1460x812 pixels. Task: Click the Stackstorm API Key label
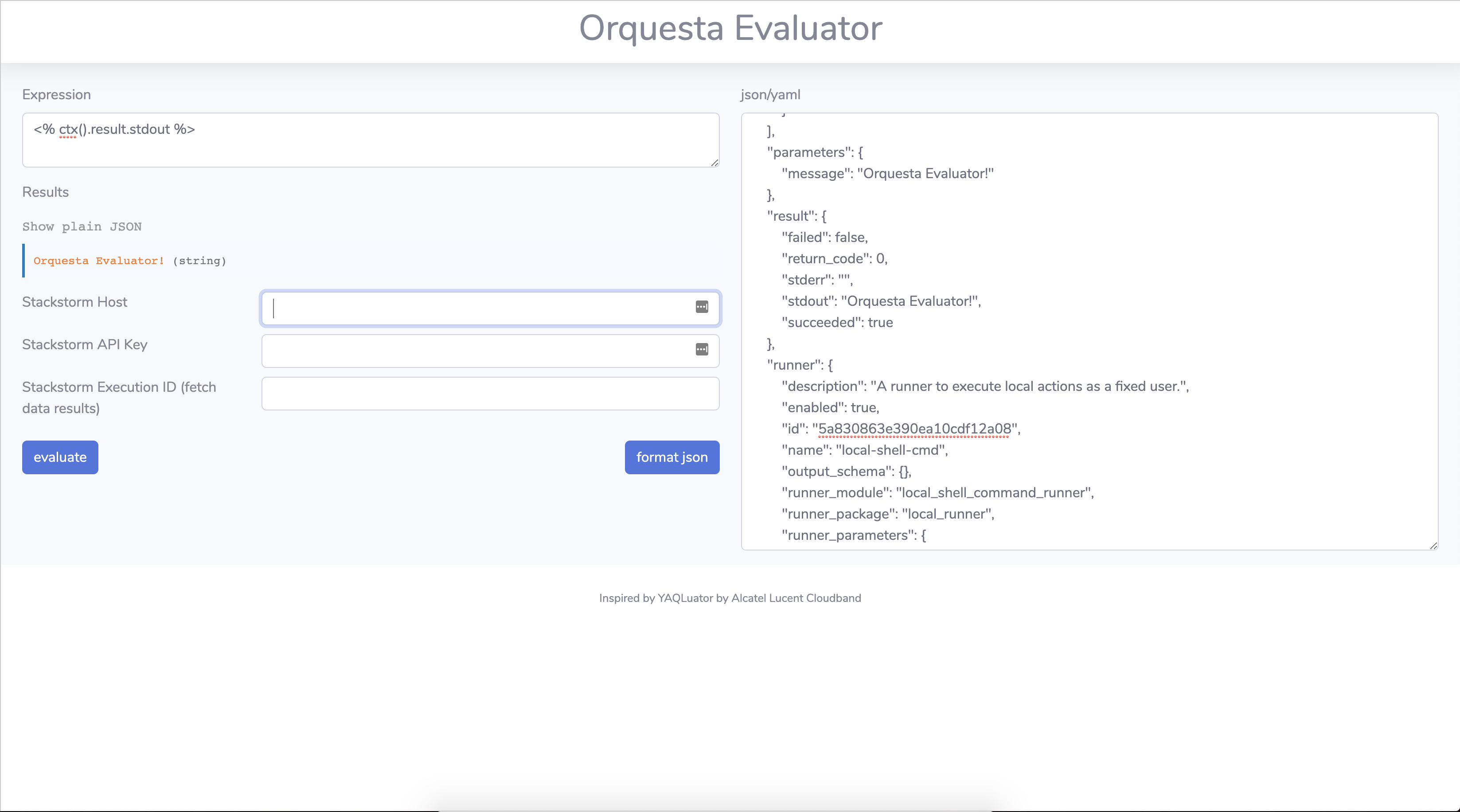coord(85,344)
